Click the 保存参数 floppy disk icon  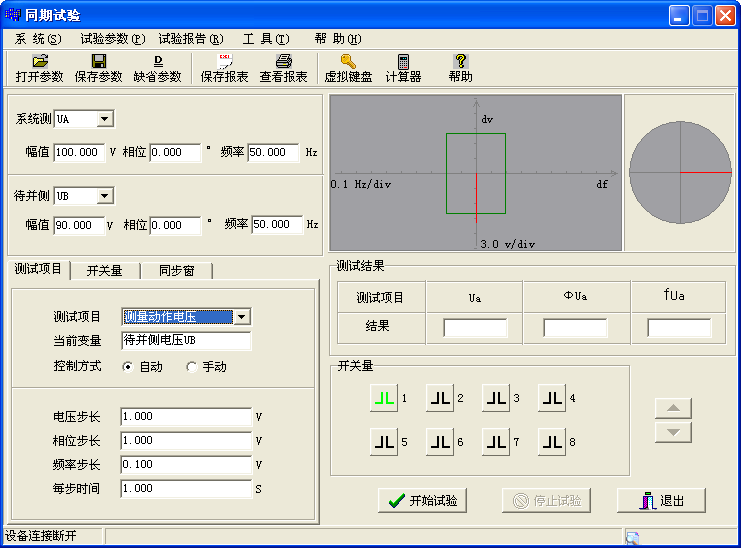coord(98,62)
